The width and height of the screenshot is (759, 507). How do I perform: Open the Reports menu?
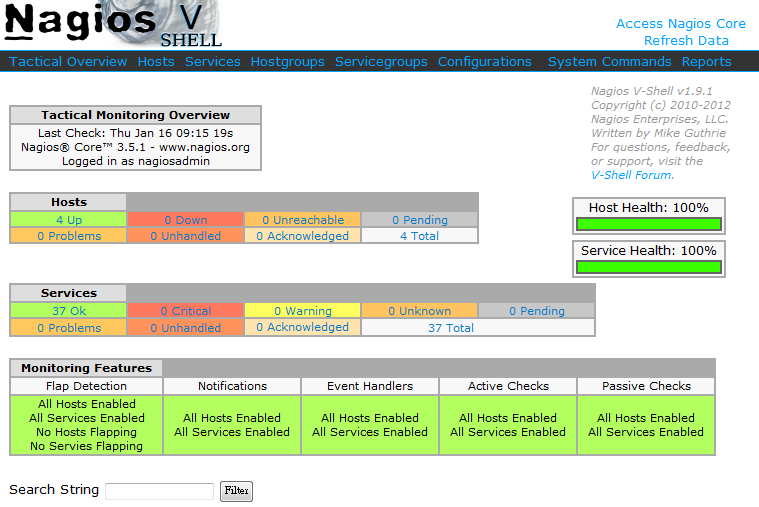point(706,61)
